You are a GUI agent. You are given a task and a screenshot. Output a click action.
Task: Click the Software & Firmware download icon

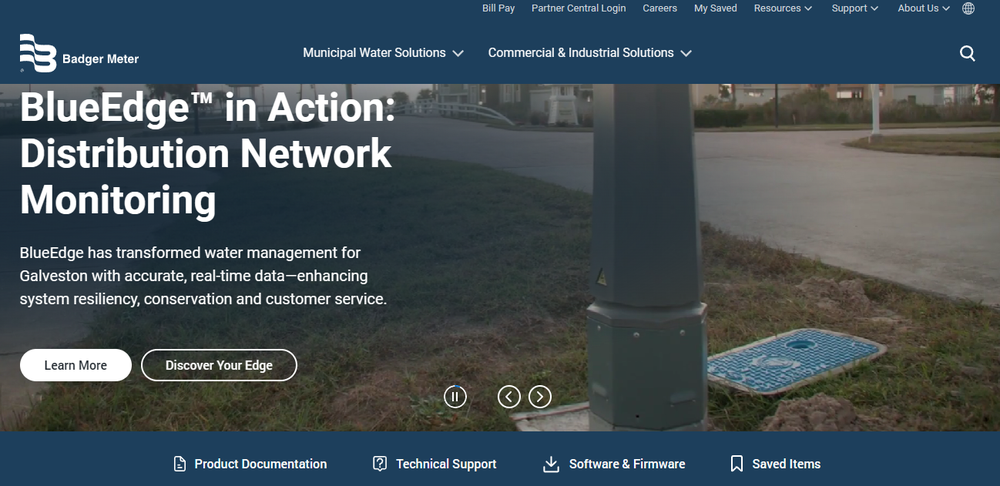(x=551, y=464)
